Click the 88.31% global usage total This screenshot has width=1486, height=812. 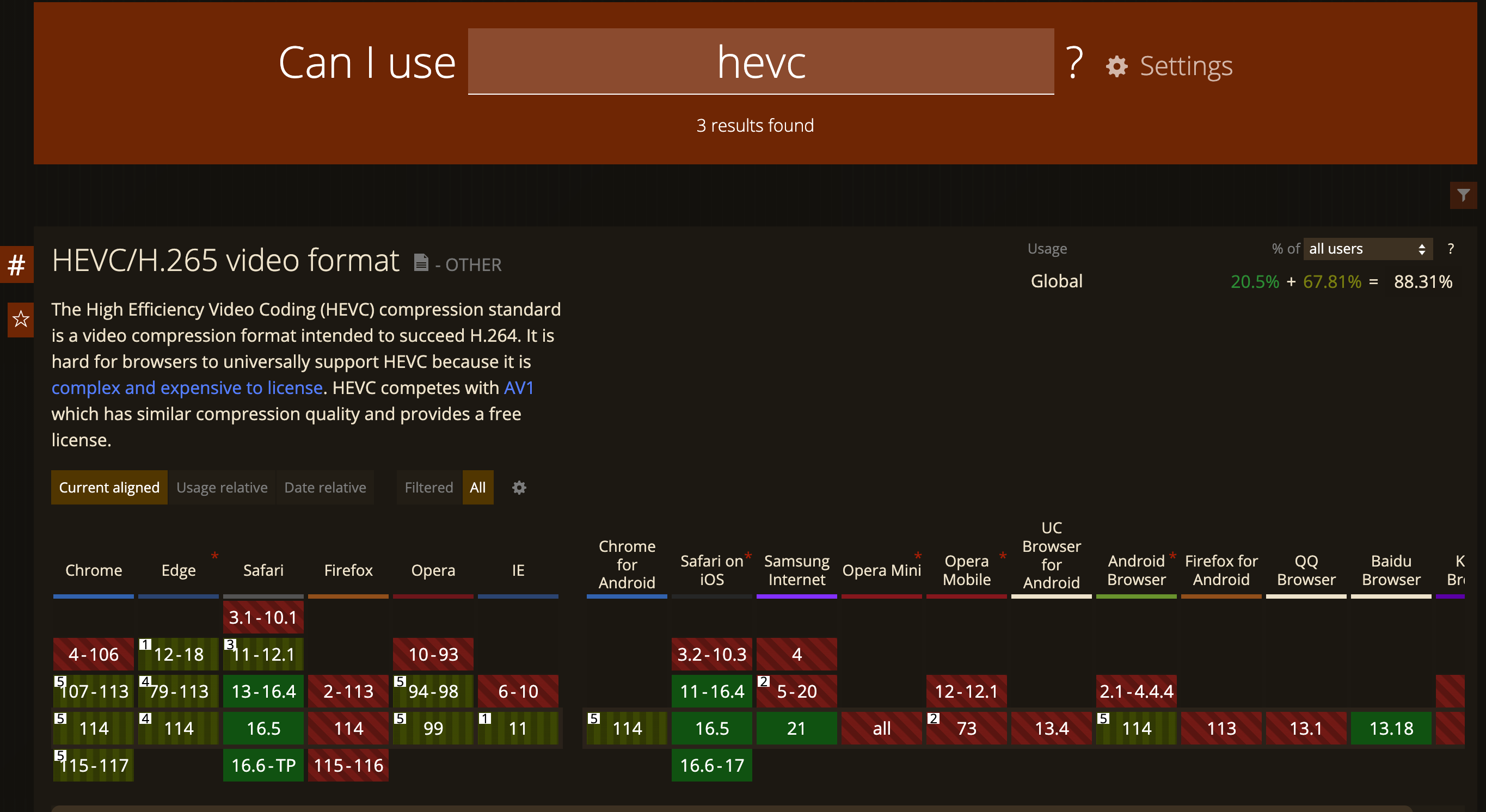pos(1423,281)
